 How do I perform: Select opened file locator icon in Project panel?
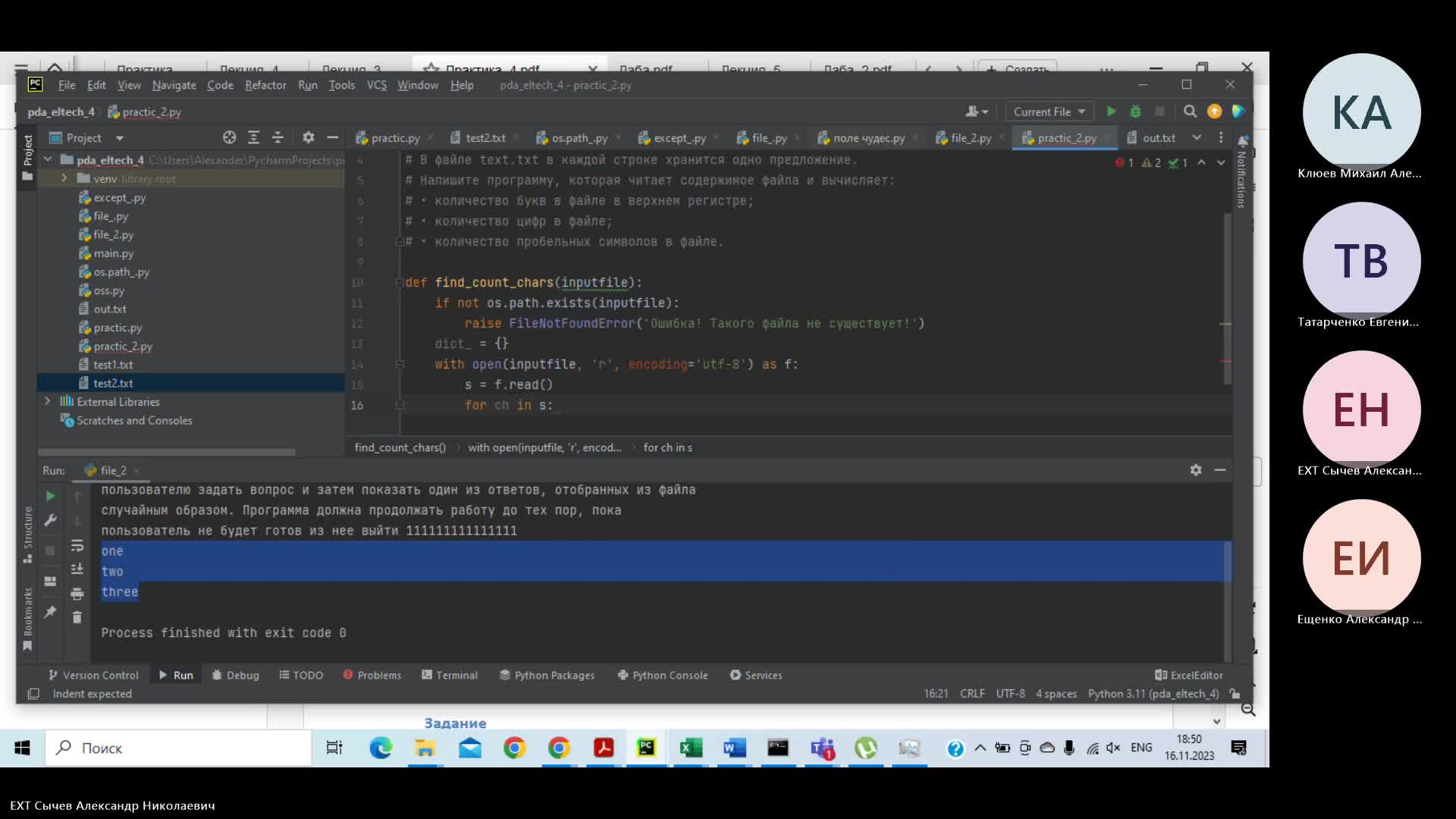coord(229,137)
